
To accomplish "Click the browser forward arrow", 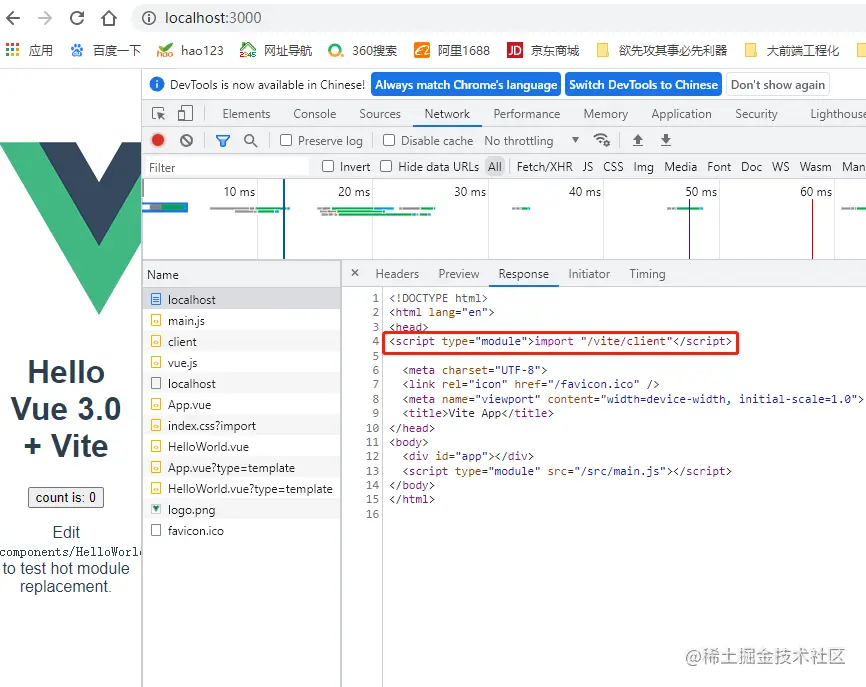I will coord(45,18).
